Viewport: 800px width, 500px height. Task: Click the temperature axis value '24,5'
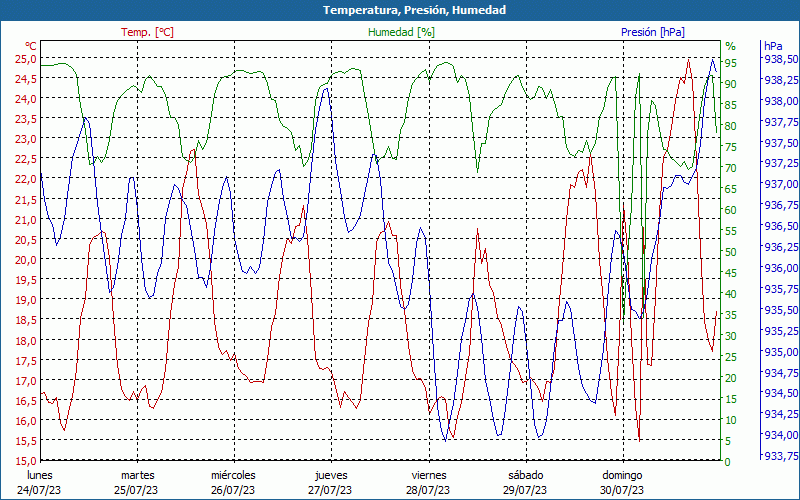[26, 79]
